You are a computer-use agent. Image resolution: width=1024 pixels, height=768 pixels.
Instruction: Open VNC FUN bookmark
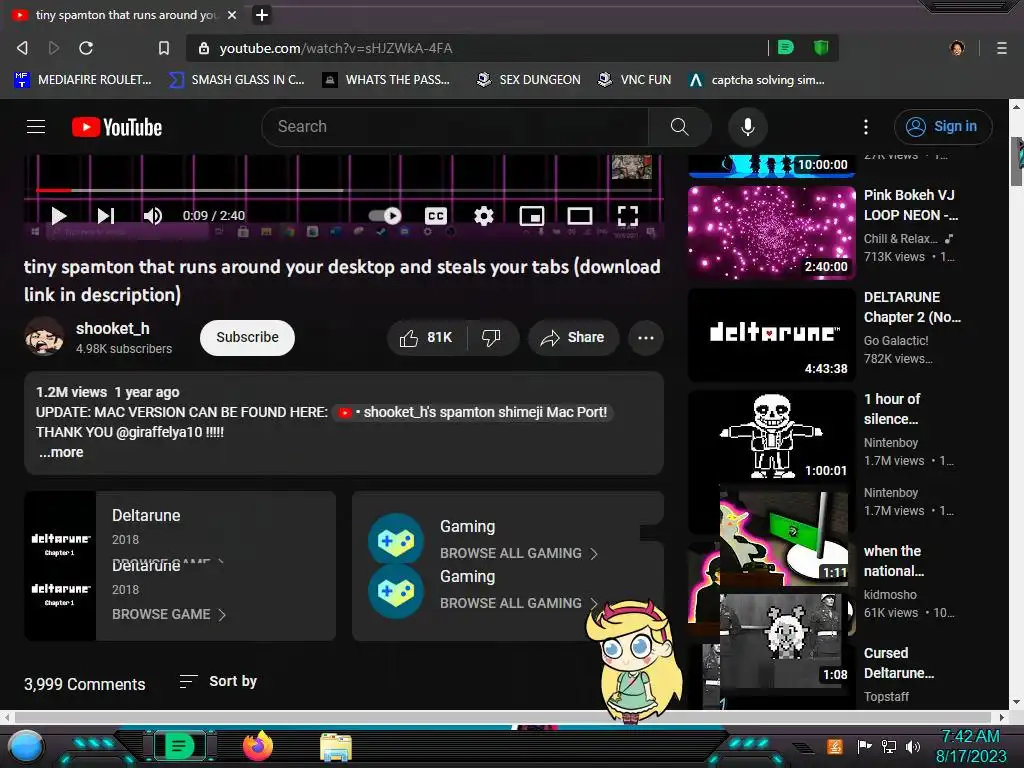635,80
